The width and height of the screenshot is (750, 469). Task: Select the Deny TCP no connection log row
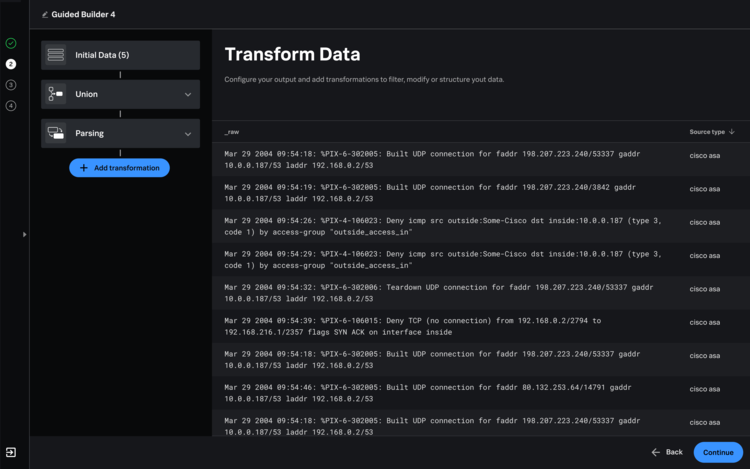pyautogui.click(x=481, y=326)
